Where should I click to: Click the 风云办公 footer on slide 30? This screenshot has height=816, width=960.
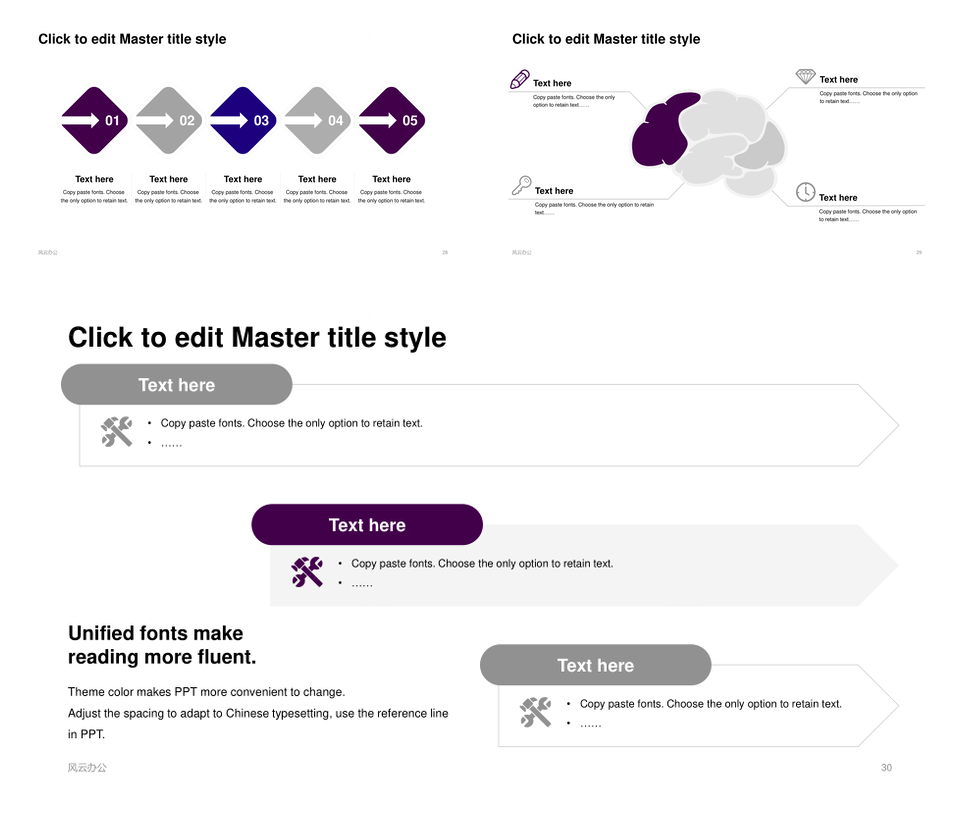coord(87,768)
